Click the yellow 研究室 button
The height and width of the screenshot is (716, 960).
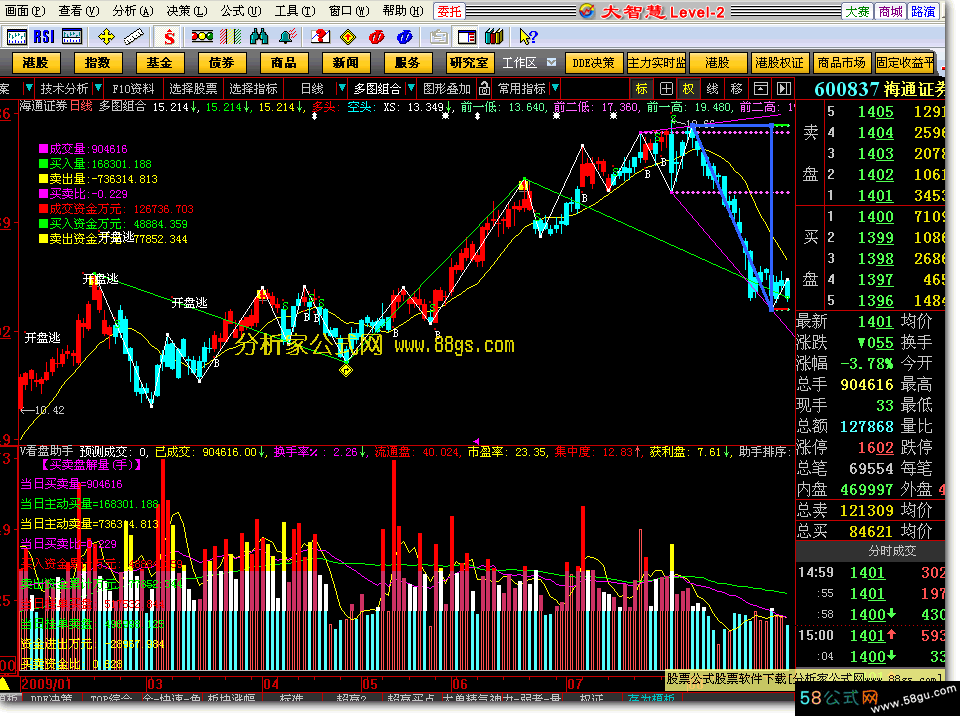click(470, 62)
